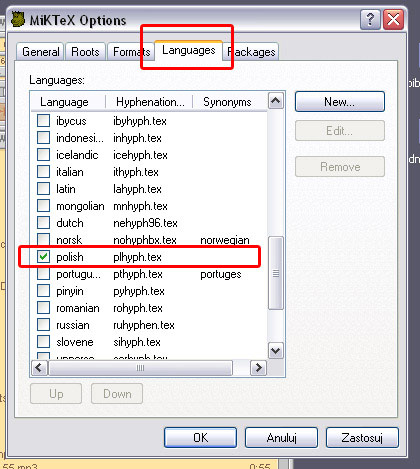Click the Remove button
The image size is (420, 469).
[340, 166]
